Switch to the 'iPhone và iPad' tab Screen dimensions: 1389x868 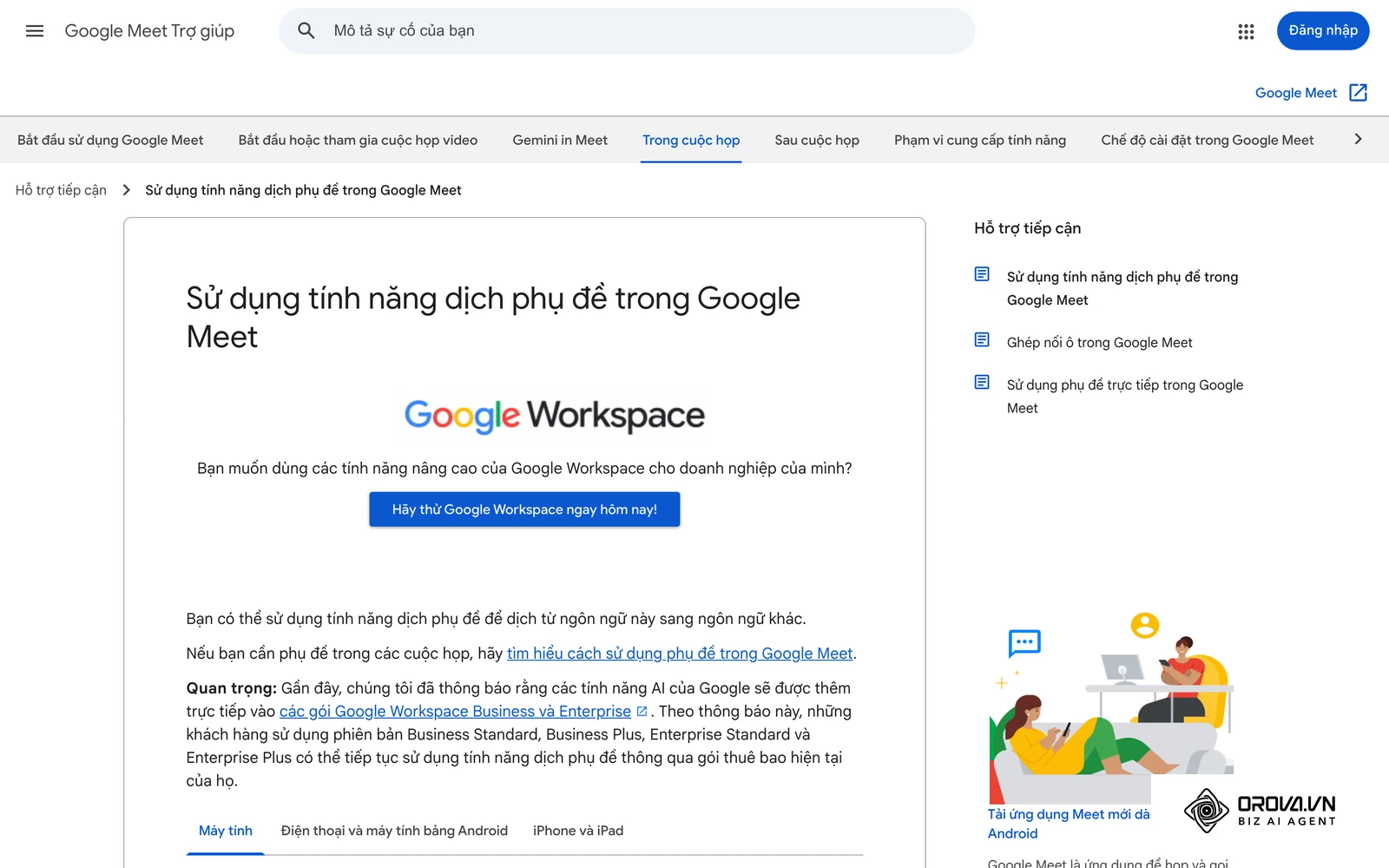point(578,831)
